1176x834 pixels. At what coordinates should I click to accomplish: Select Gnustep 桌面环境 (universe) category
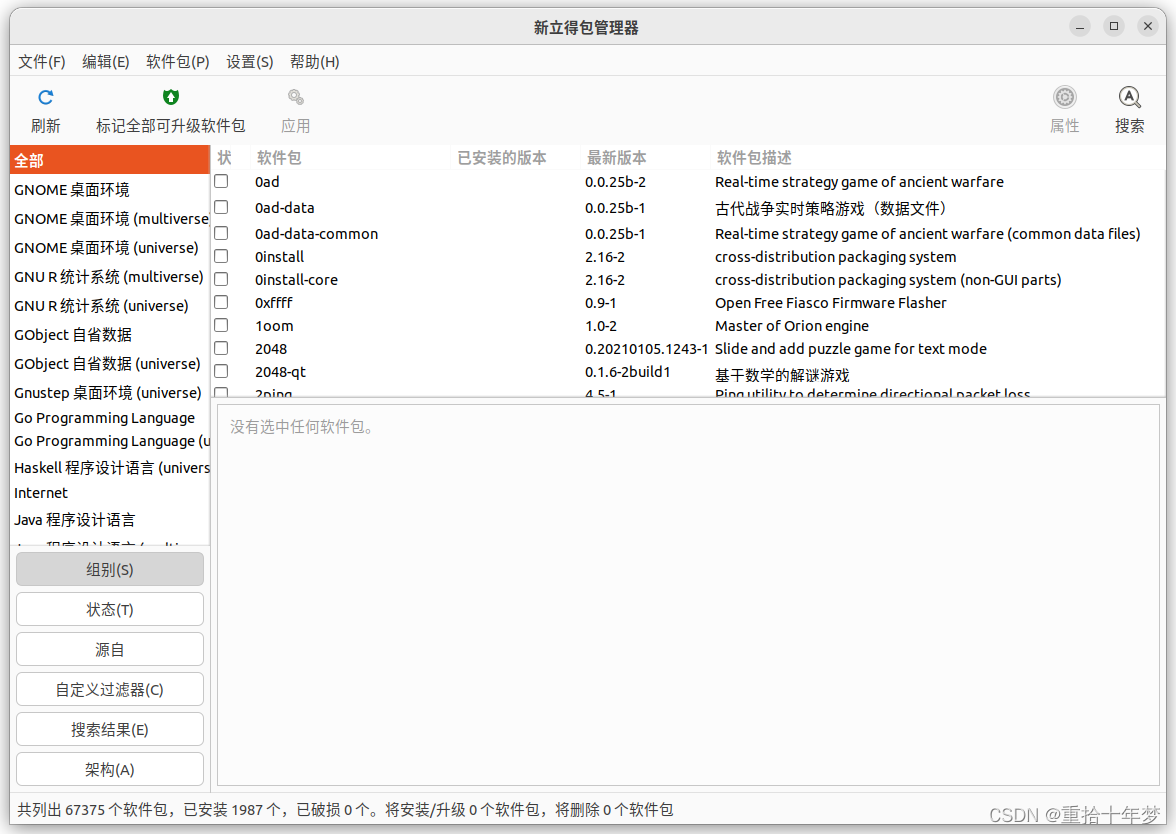point(110,392)
